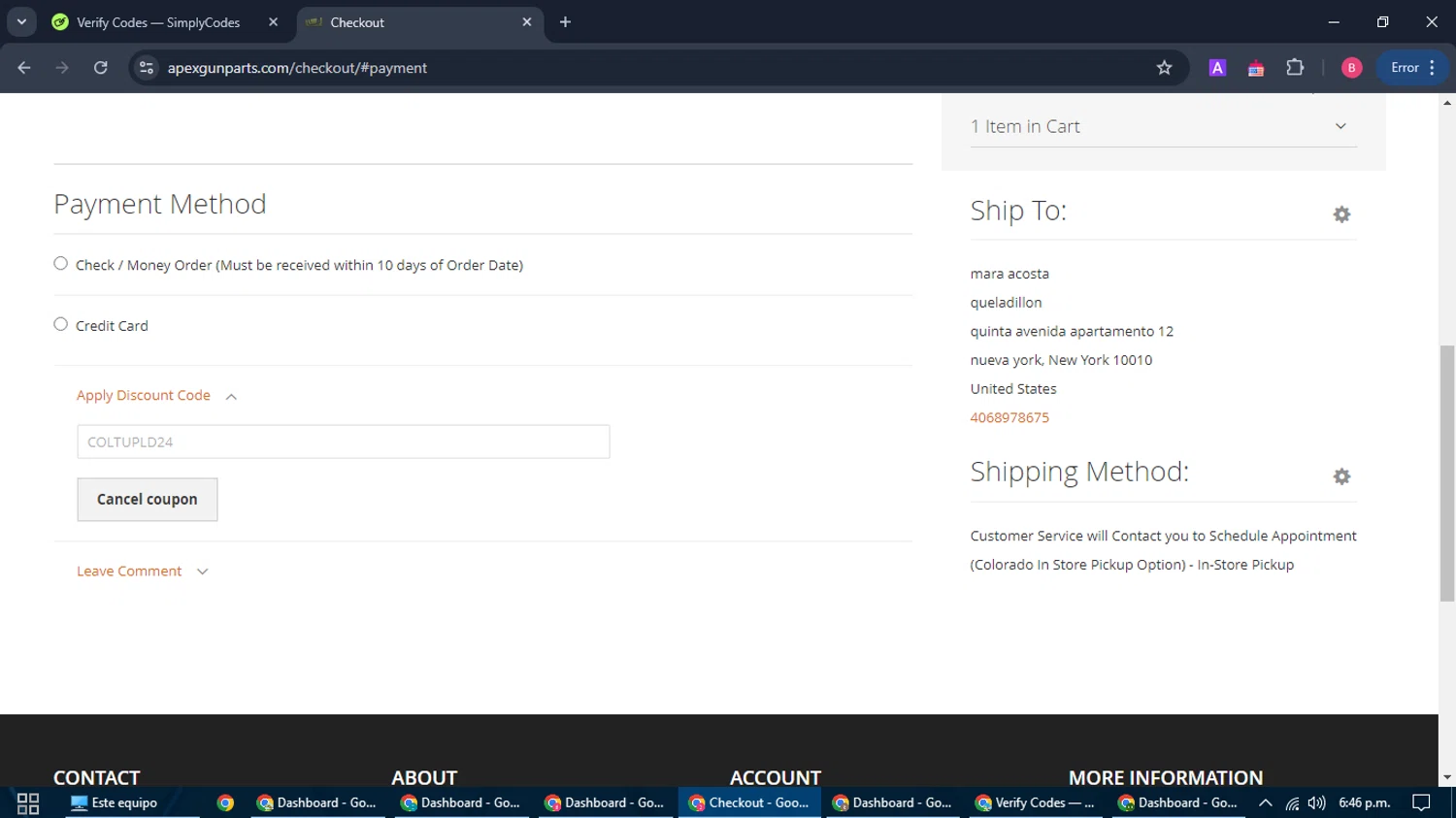Click the MORE INFORMATION footer heading
1456x818 pixels.
point(1166,778)
